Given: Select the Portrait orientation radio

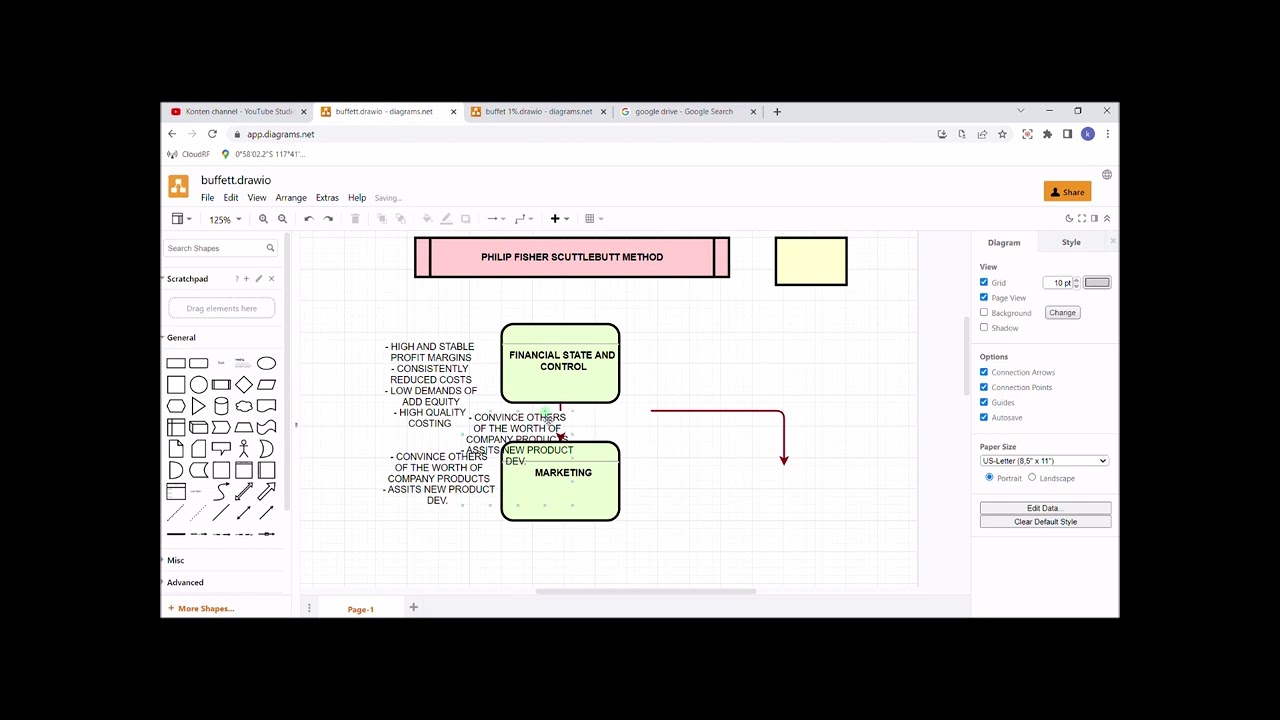Looking at the screenshot, I should [990, 477].
